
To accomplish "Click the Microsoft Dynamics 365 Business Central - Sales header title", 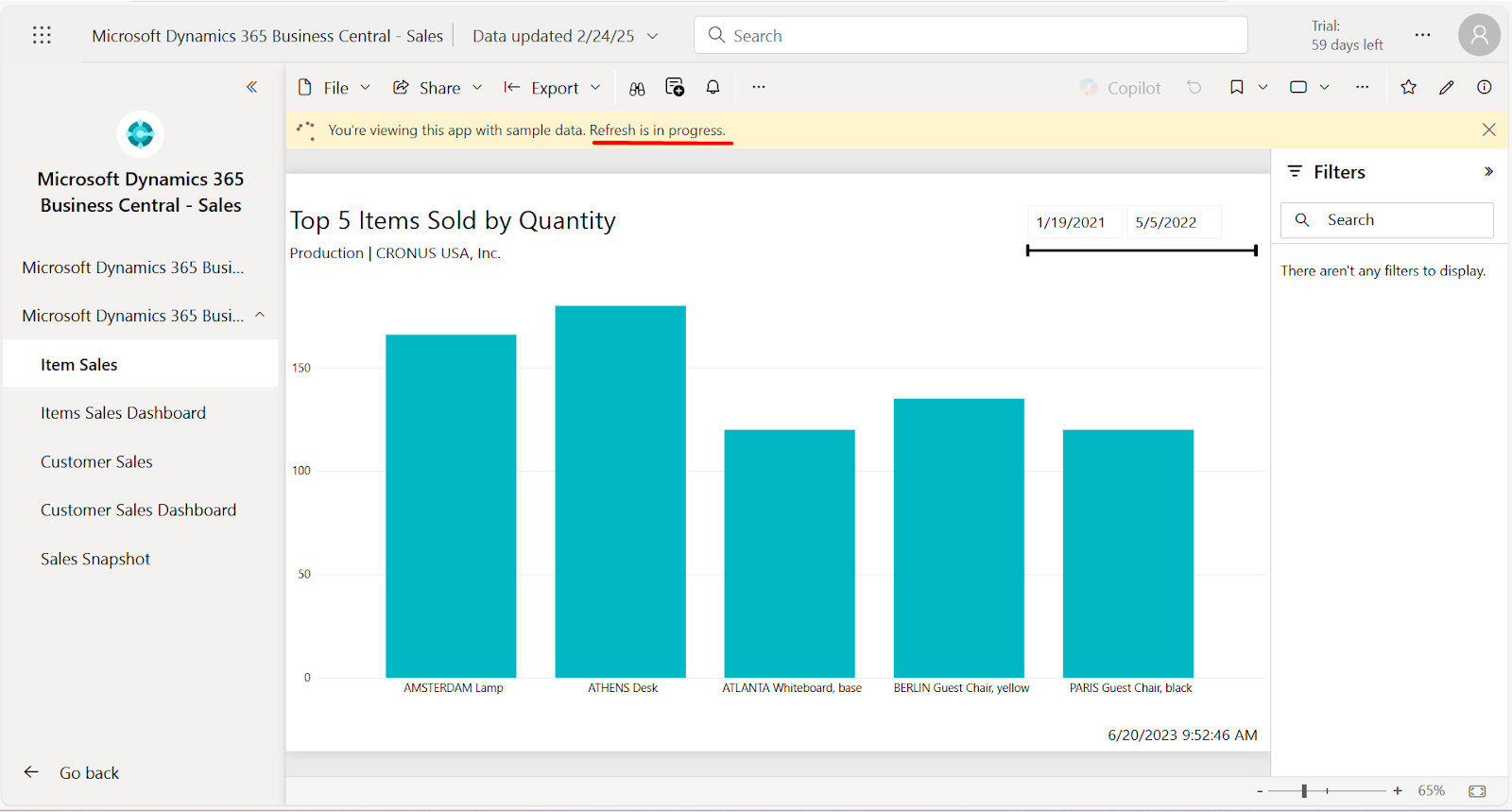I will (267, 36).
